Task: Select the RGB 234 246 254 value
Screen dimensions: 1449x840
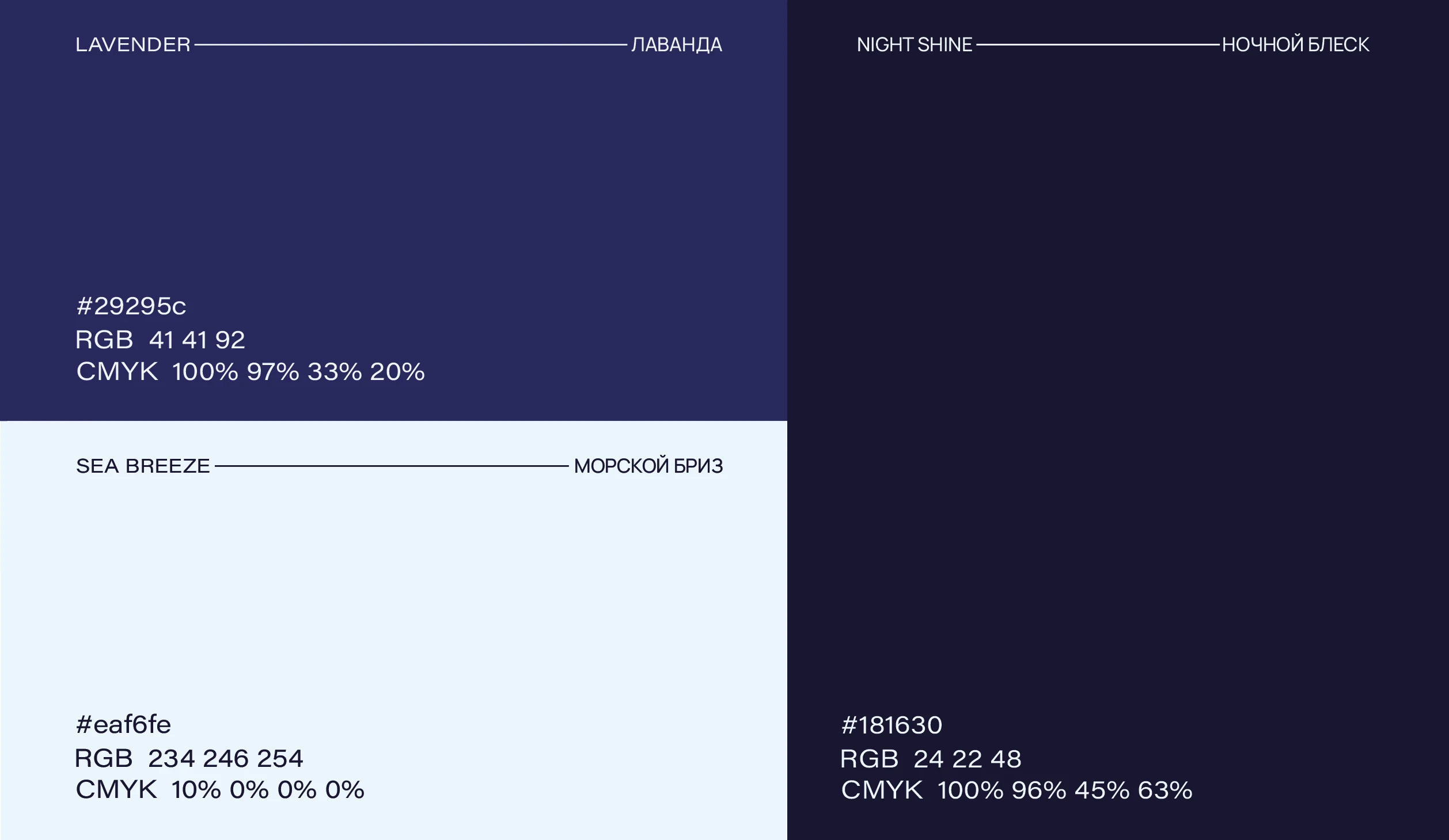Action: (x=189, y=758)
